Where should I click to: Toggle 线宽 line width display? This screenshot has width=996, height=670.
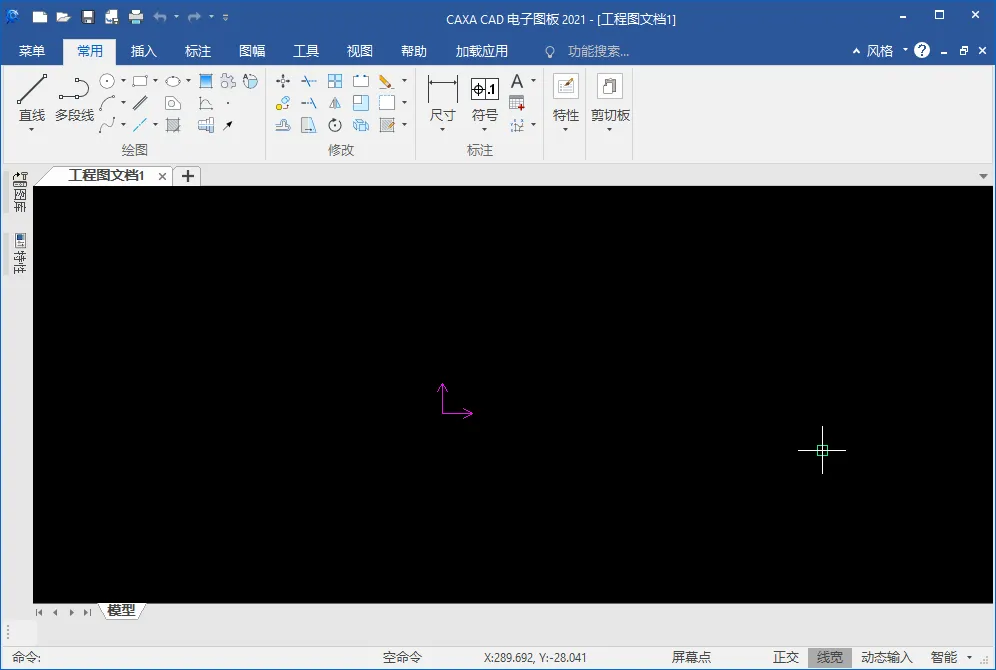click(830, 657)
